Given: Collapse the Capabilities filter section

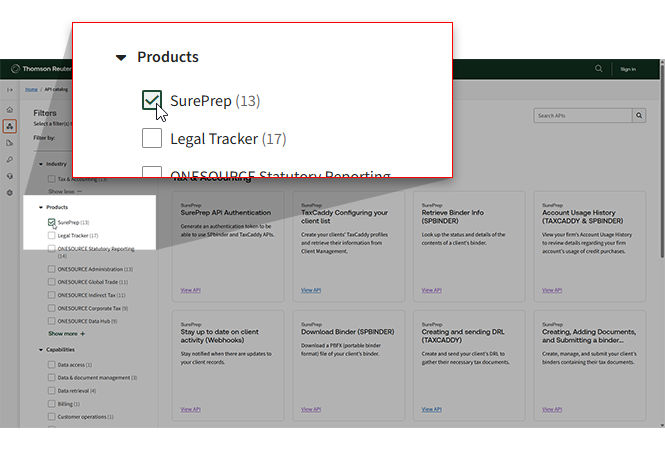Looking at the screenshot, I should point(41,350).
